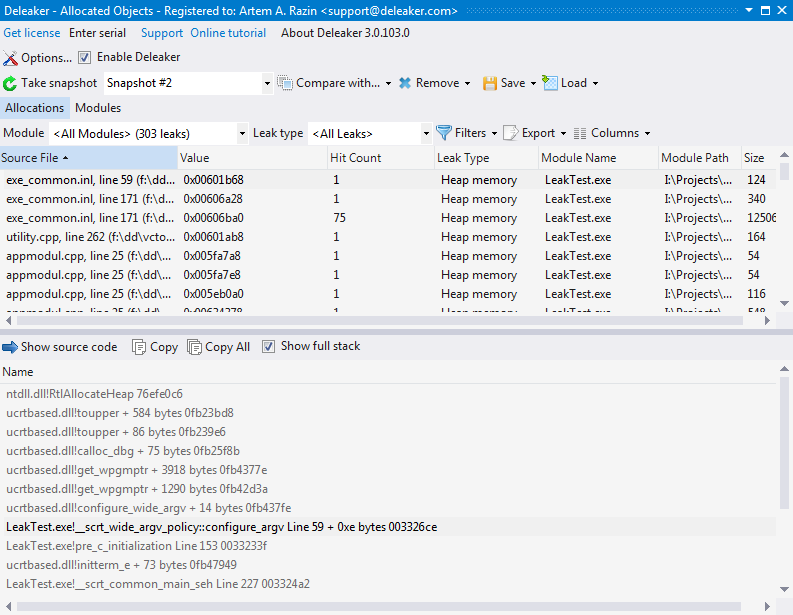Open Filters via the funnel icon
The image size is (793, 615).
tap(444, 133)
